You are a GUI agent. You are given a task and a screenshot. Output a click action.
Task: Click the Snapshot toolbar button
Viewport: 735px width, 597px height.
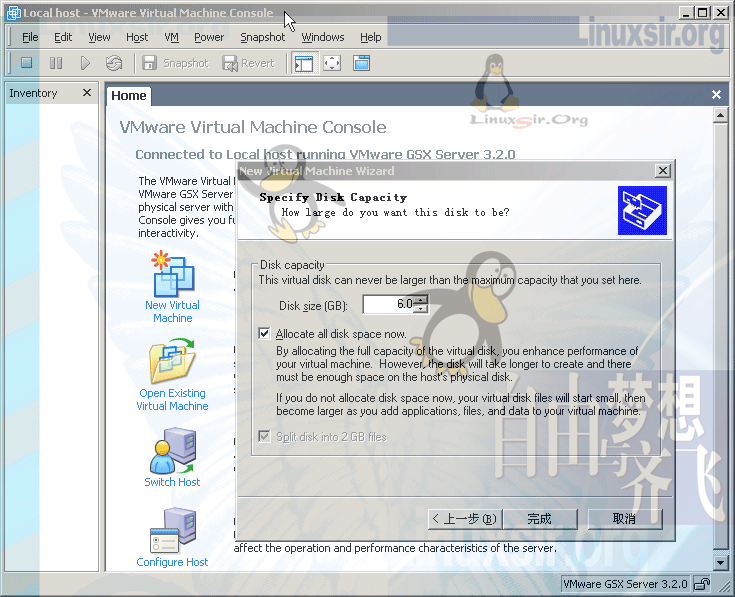pos(175,63)
